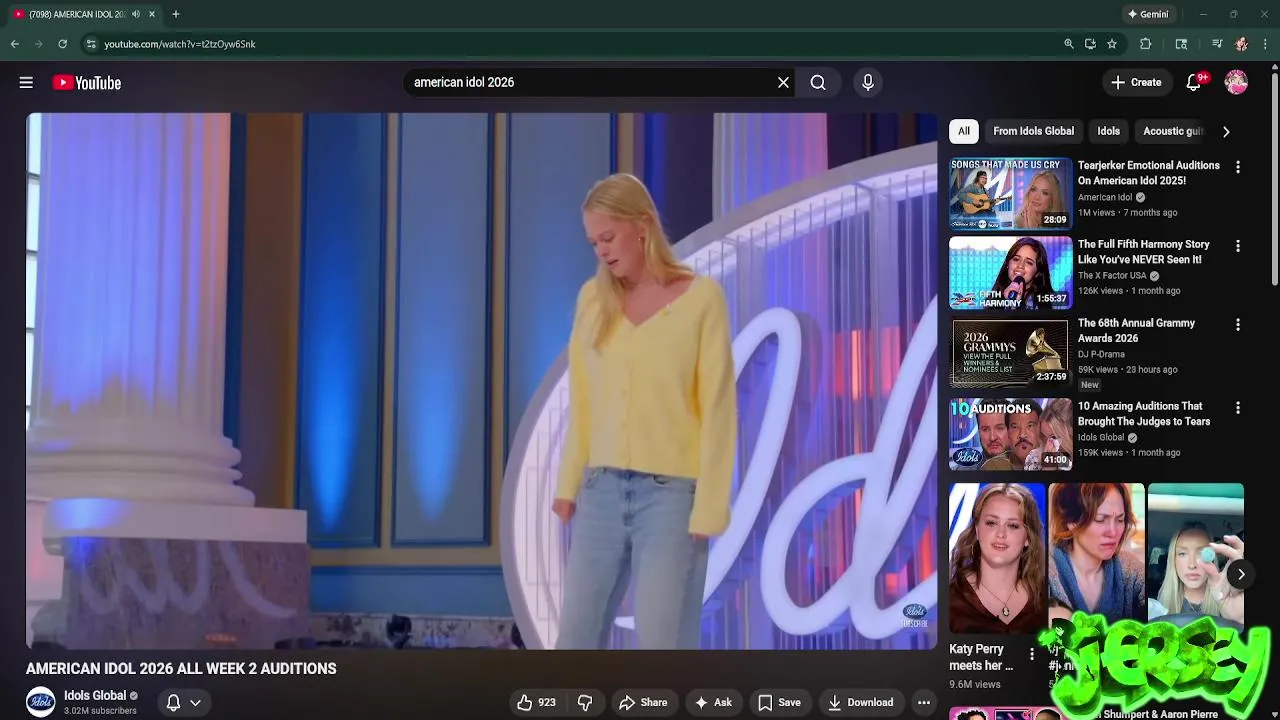Screen dimensions: 1280x720
Task: Open Tearjerker Emotional Auditions title link
Action: coord(1148,173)
